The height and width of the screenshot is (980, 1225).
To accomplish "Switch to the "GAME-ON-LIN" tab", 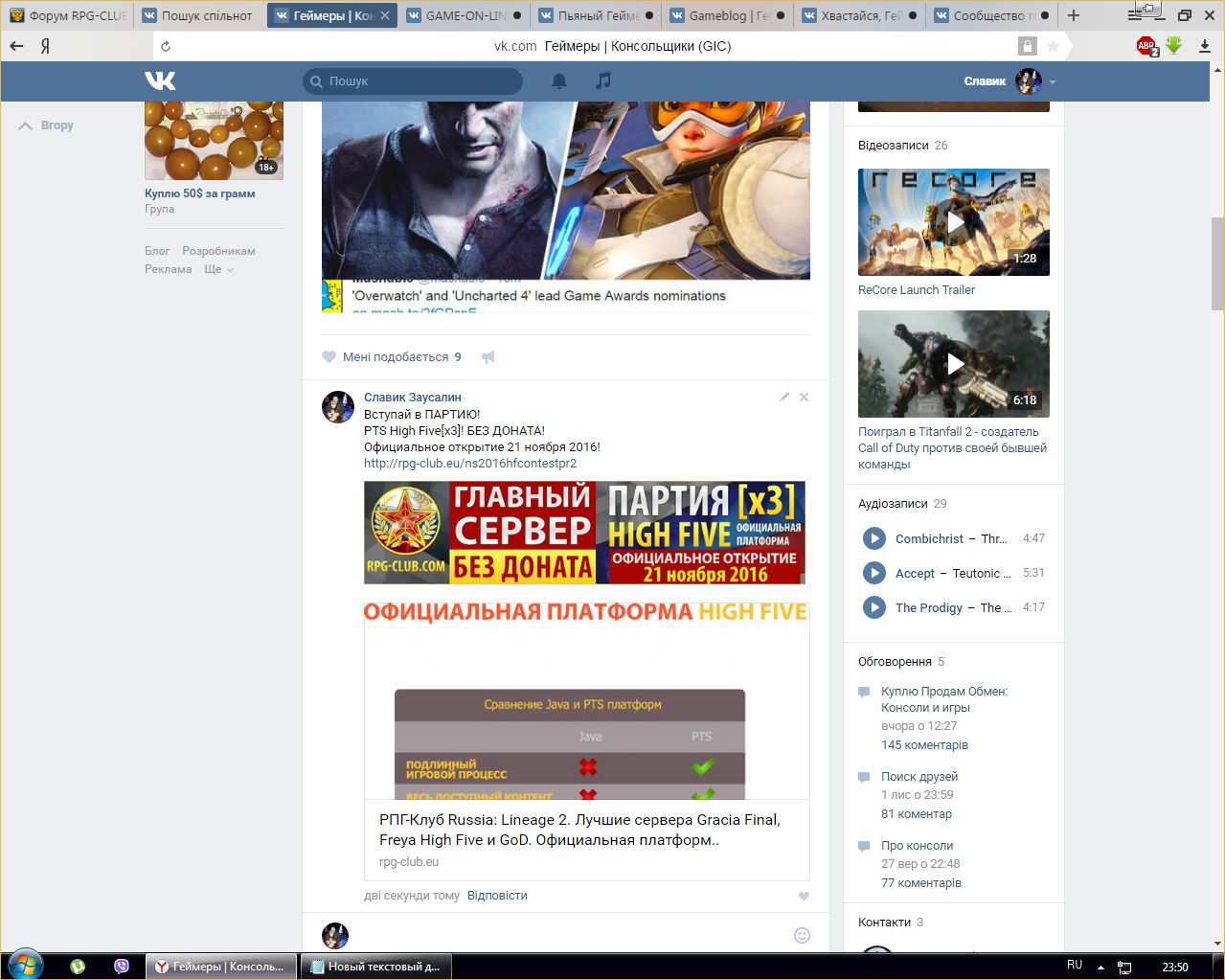I will click(x=464, y=15).
